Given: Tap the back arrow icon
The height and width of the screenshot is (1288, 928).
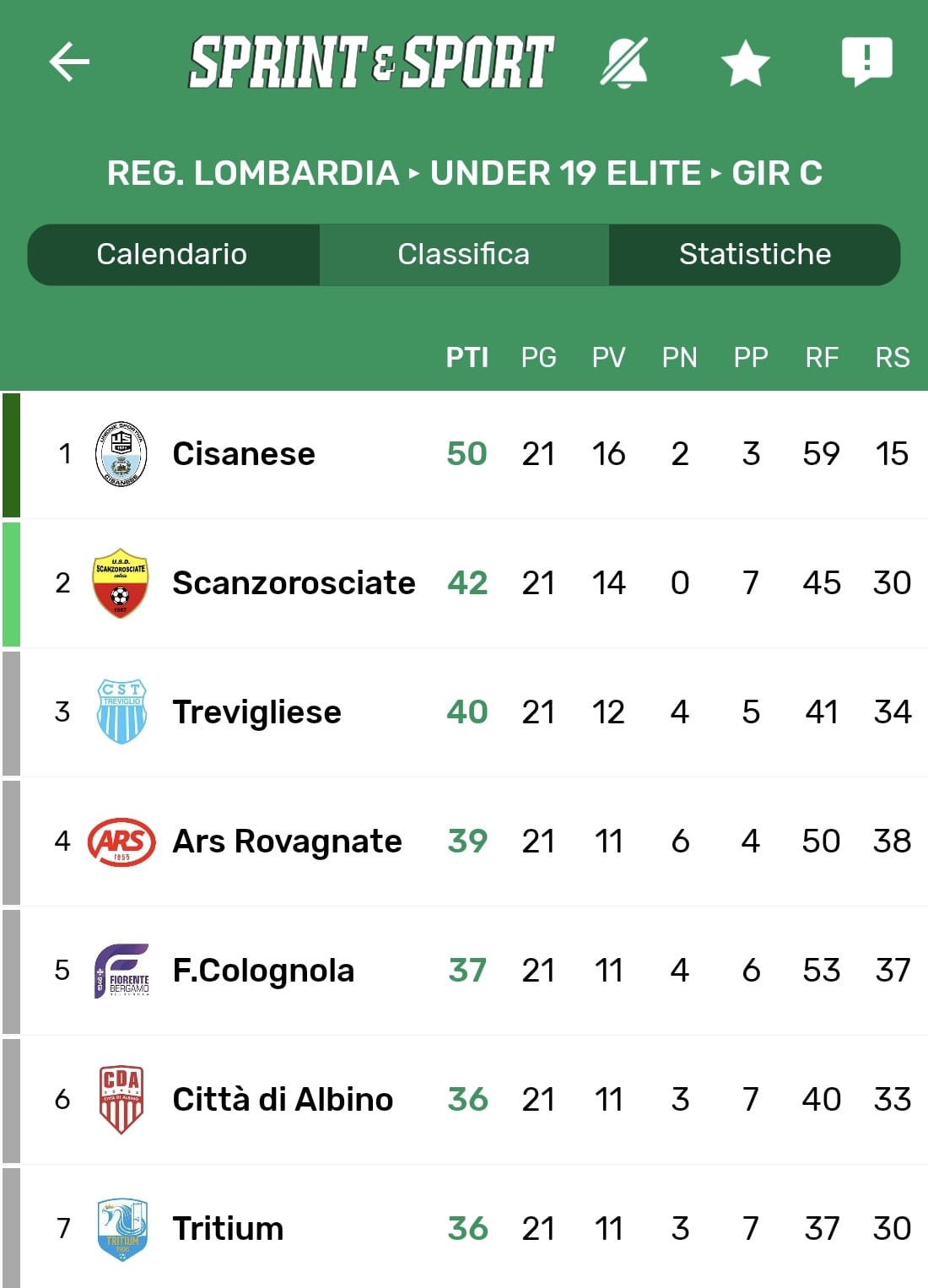Looking at the screenshot, I should click(x=69, y=62).
